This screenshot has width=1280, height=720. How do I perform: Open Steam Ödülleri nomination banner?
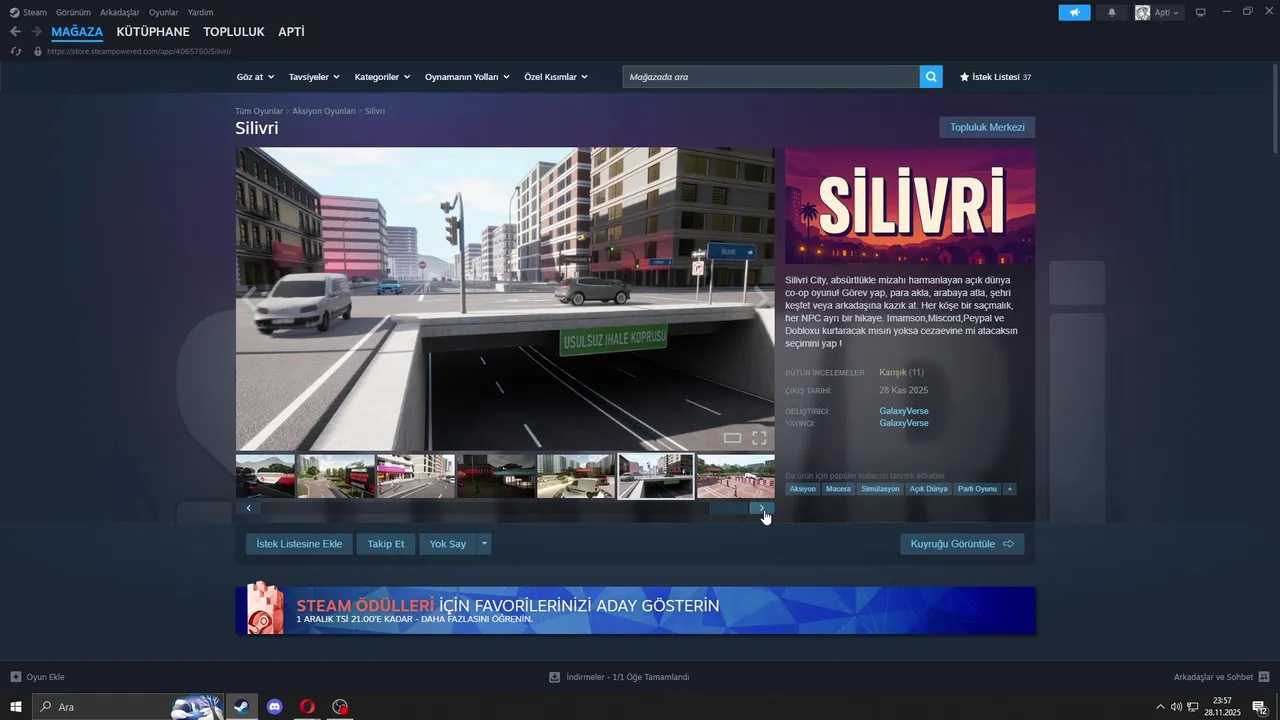click(x=636, y=610)
